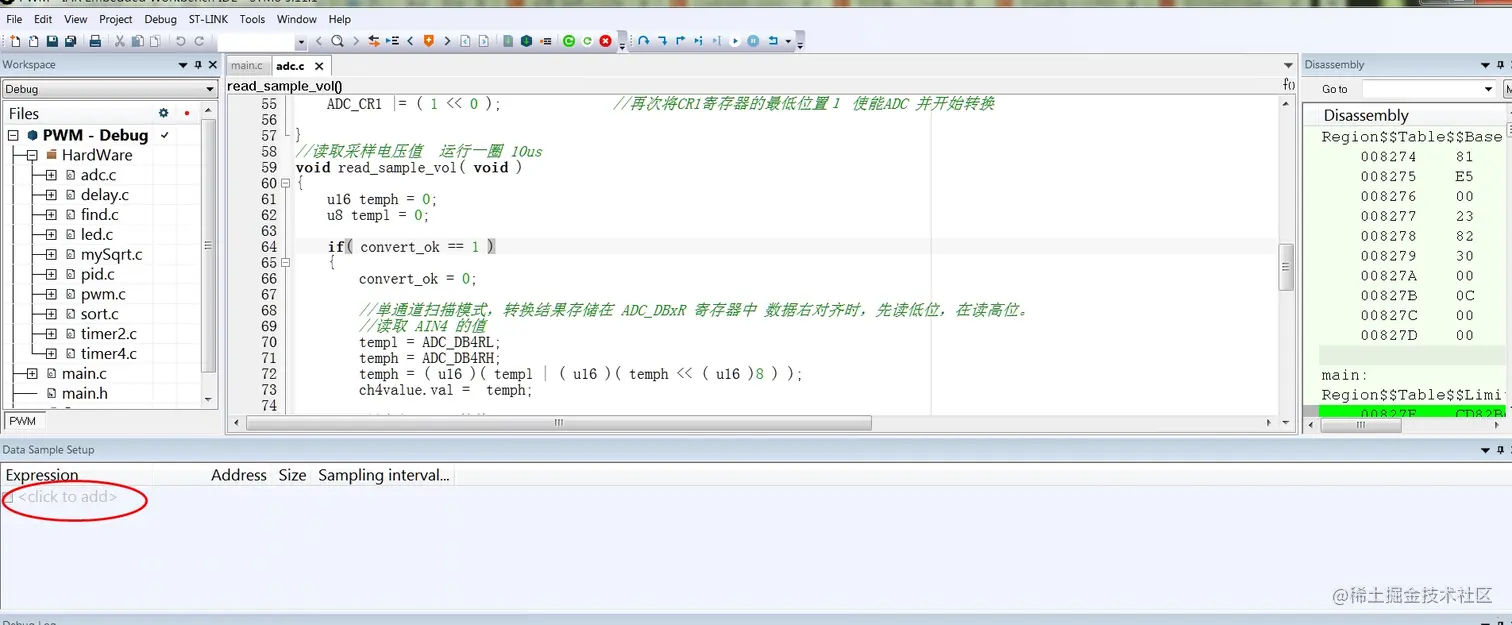Collapse the code fold at line 60

286,183
